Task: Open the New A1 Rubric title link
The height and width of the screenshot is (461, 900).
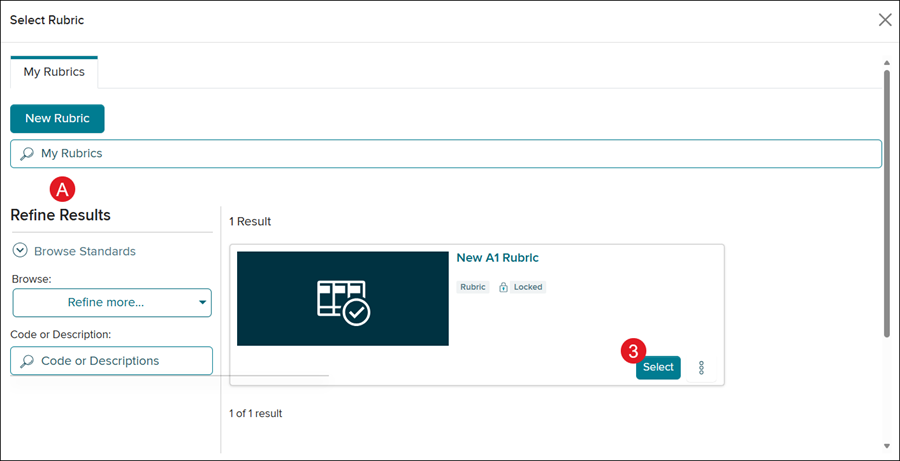Action: (498, 258)
